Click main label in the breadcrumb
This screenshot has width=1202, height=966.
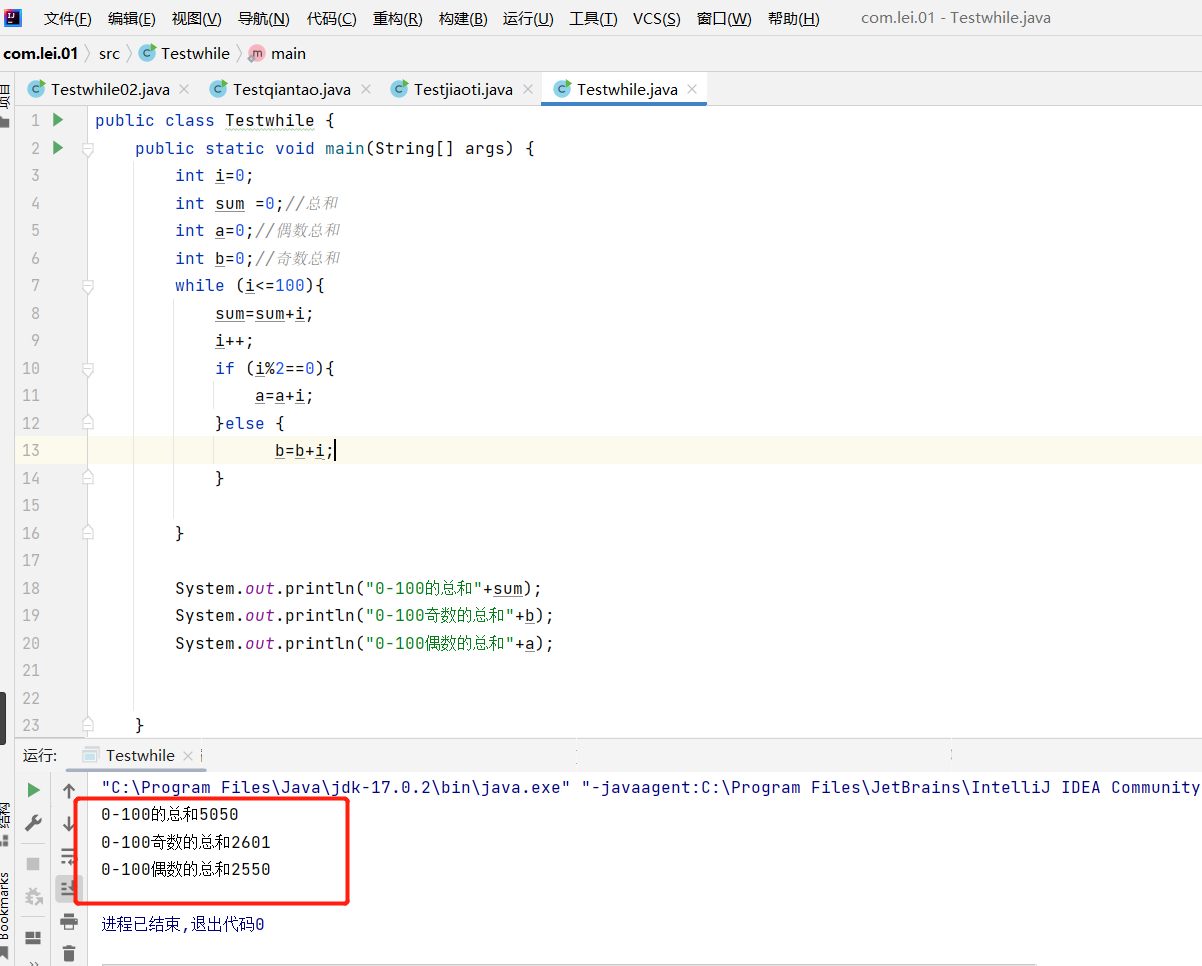coord(288,53)
